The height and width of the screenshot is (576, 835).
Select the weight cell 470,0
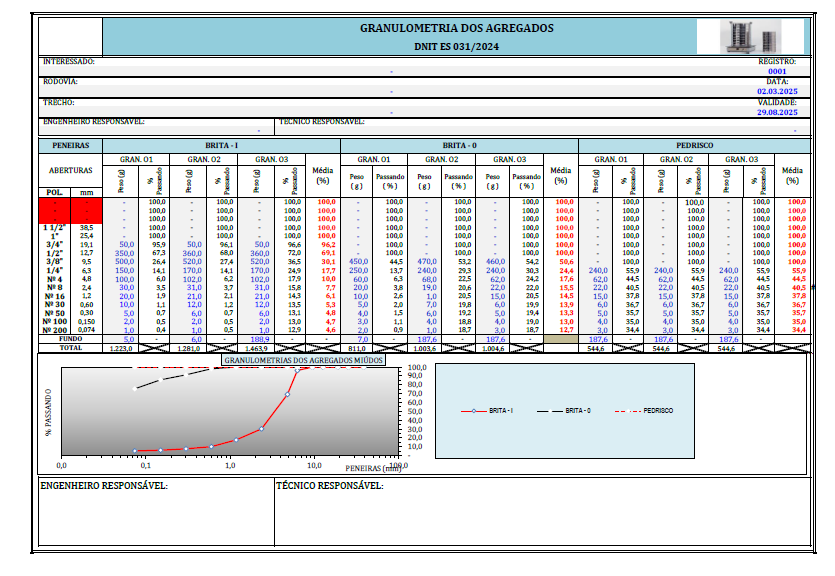(427, 262)
